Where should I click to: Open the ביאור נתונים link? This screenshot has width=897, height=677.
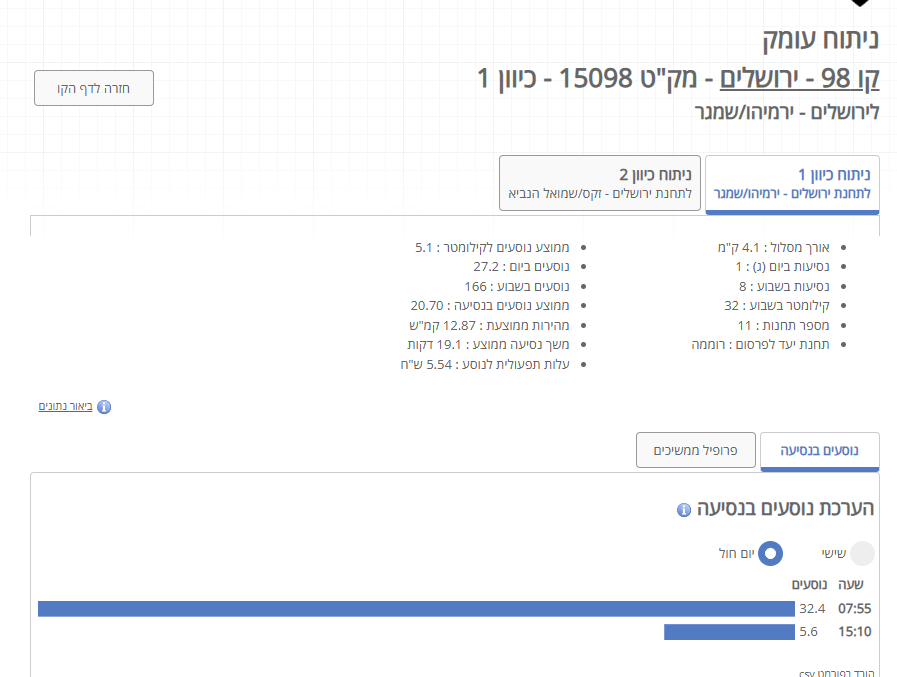[x=65, y=406]
